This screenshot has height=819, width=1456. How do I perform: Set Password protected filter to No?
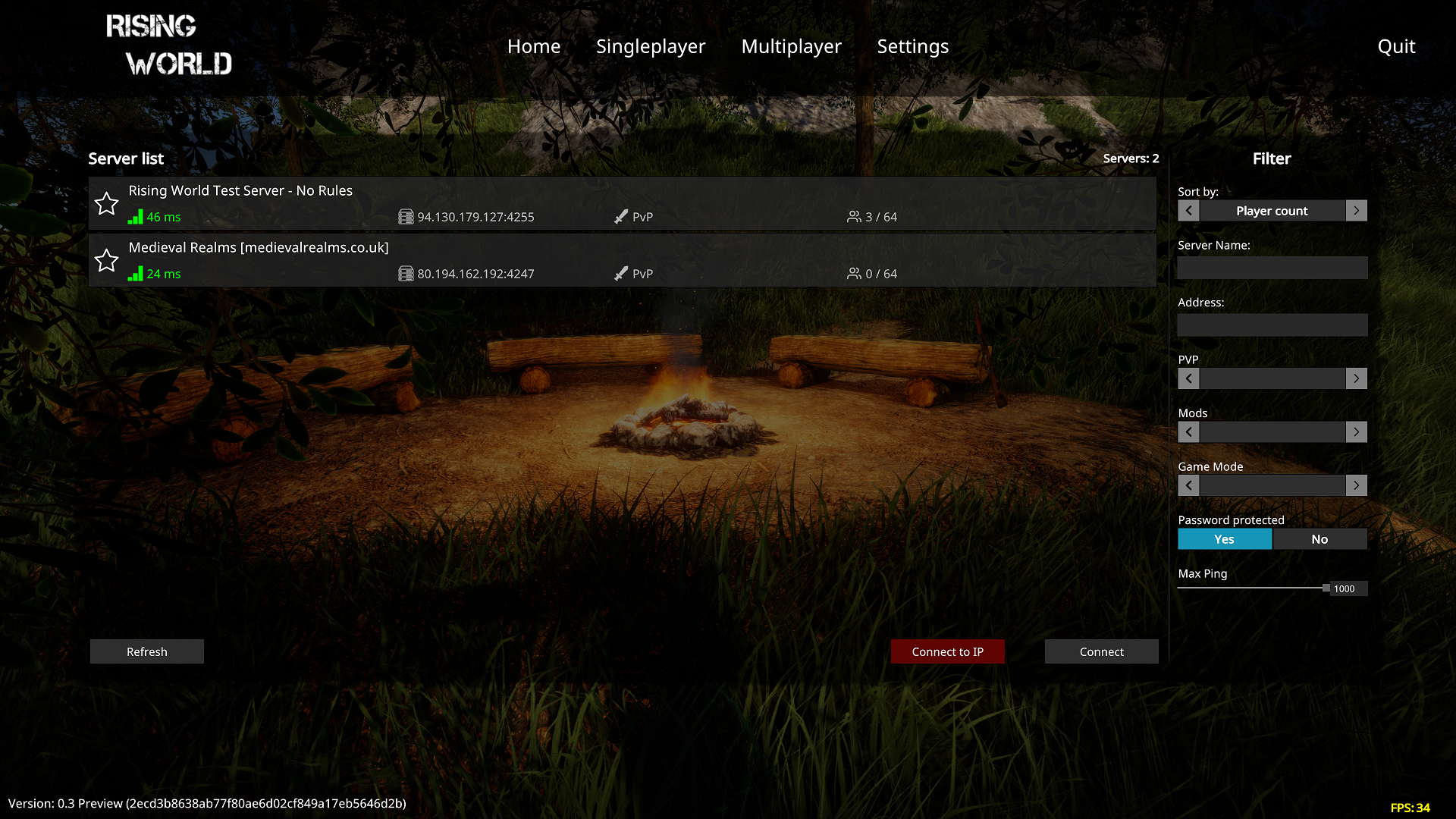[1319, 539]
